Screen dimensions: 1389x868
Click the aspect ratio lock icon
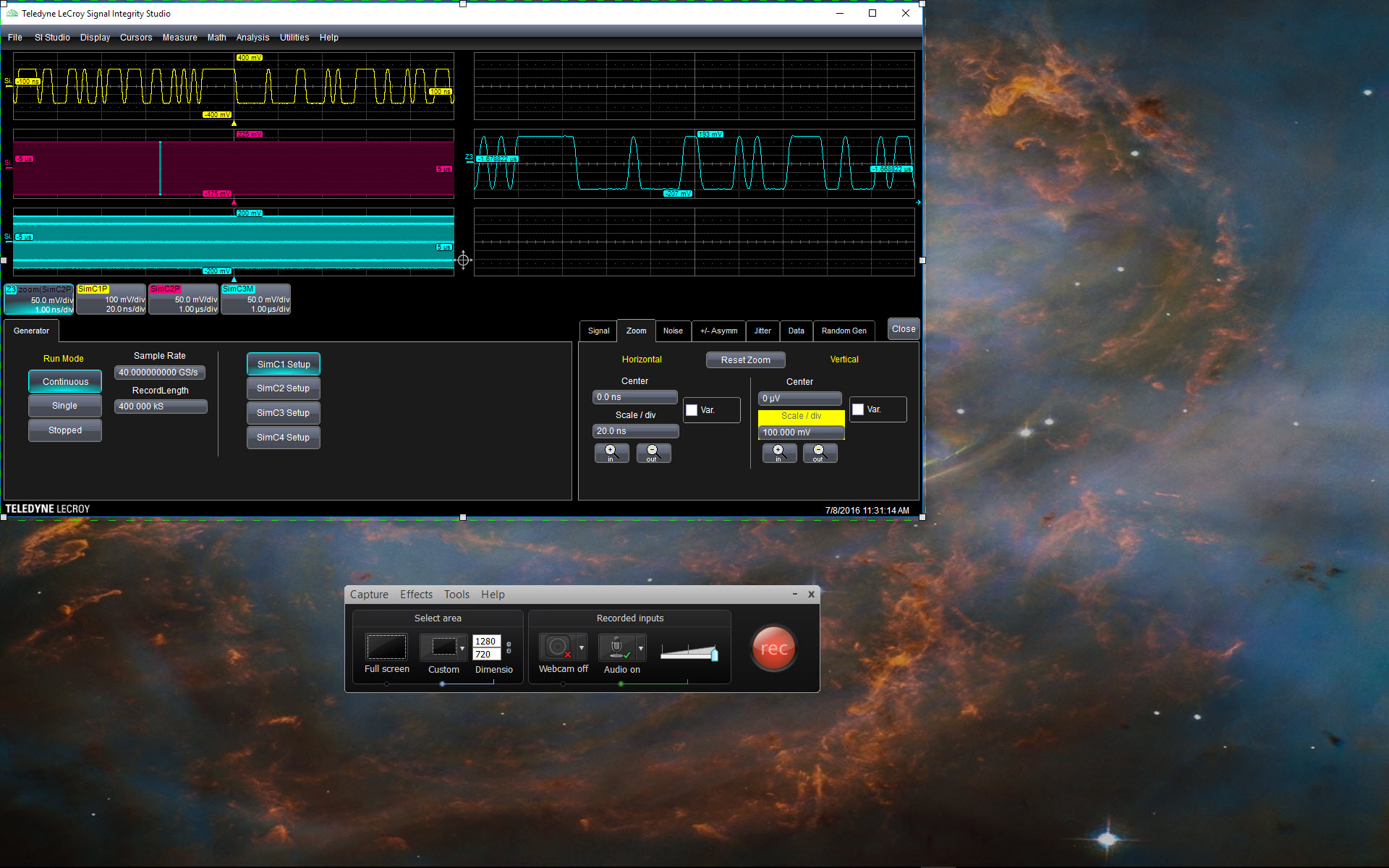coord(509,647)
